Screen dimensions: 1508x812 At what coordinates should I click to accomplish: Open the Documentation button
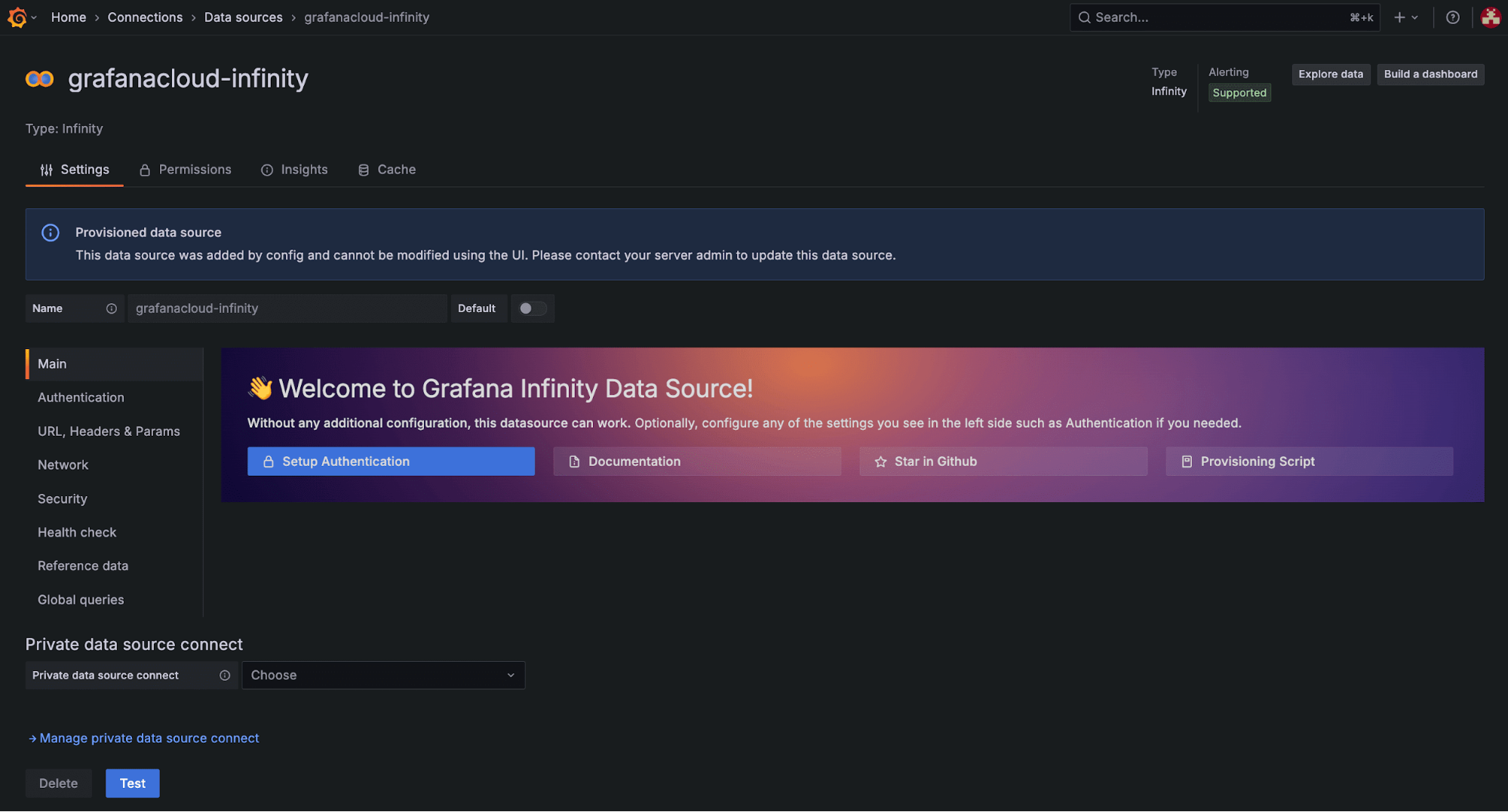click(697, 461)
